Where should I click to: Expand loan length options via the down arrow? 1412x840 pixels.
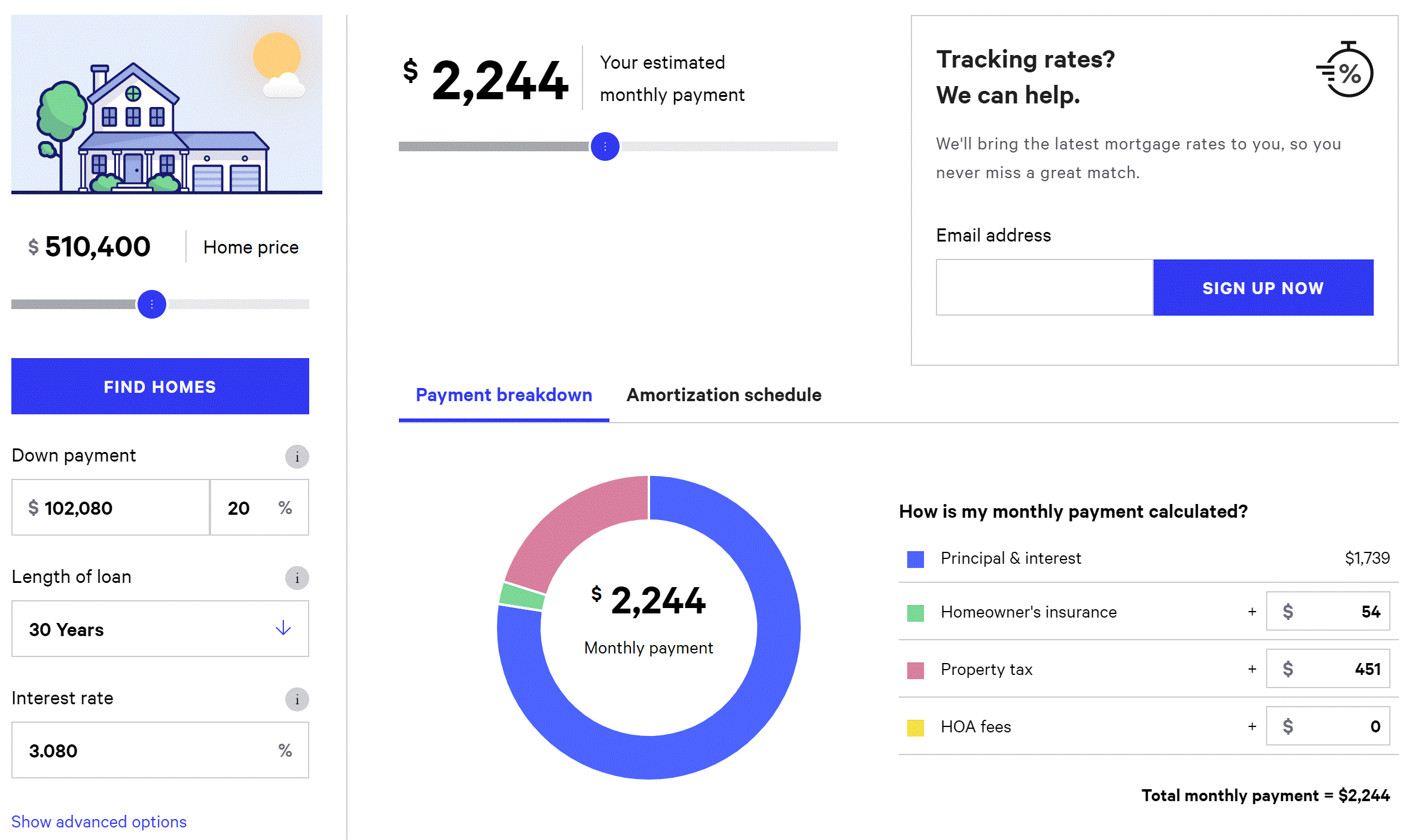coord(283,629)
